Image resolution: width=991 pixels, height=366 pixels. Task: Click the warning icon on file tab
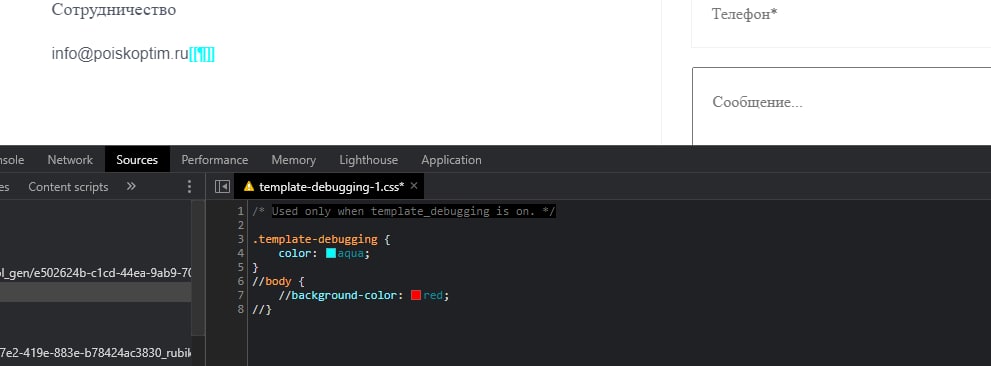pos(249,186)
